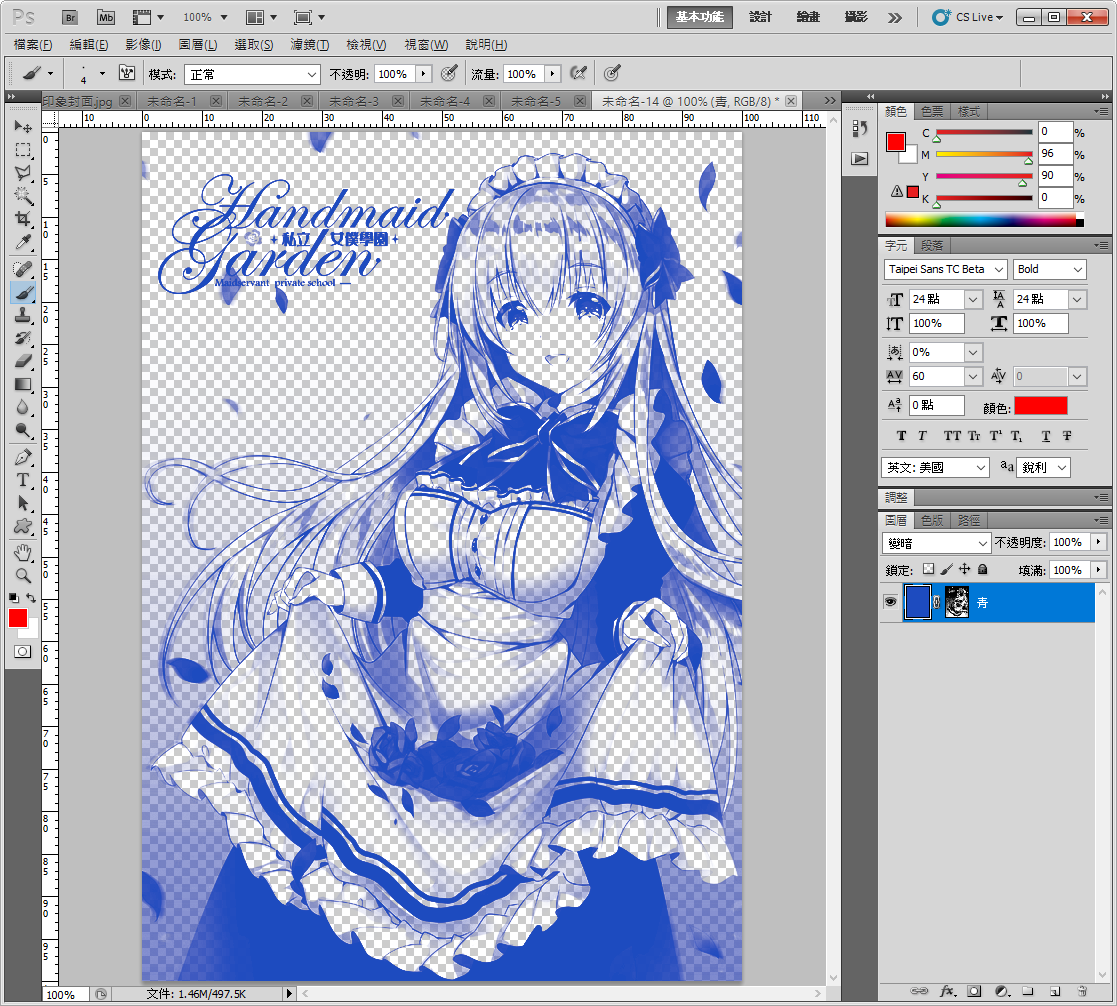The image size is (1117, 1006).
Task: Switch to the 段落 paragraph tab
Action: tap(932, 246)
